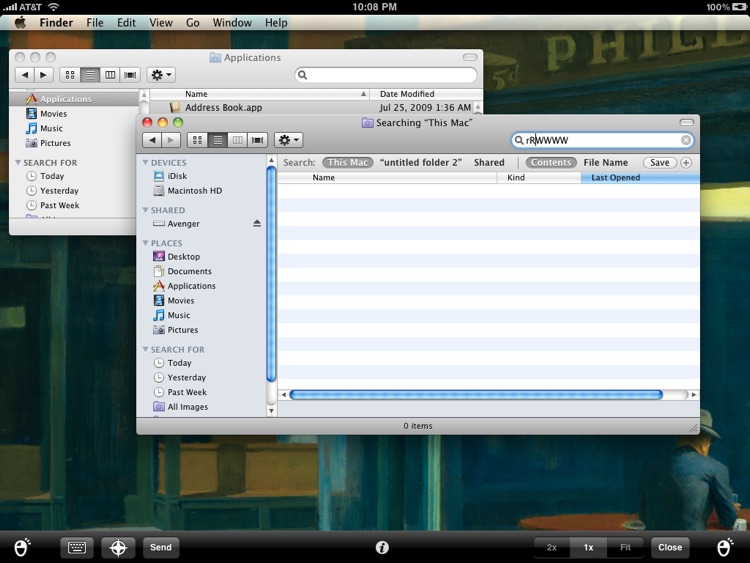Image resolution: width=750 pixels, height=563 pixels.
Task: Search by Contents
Action: (551, 163)
